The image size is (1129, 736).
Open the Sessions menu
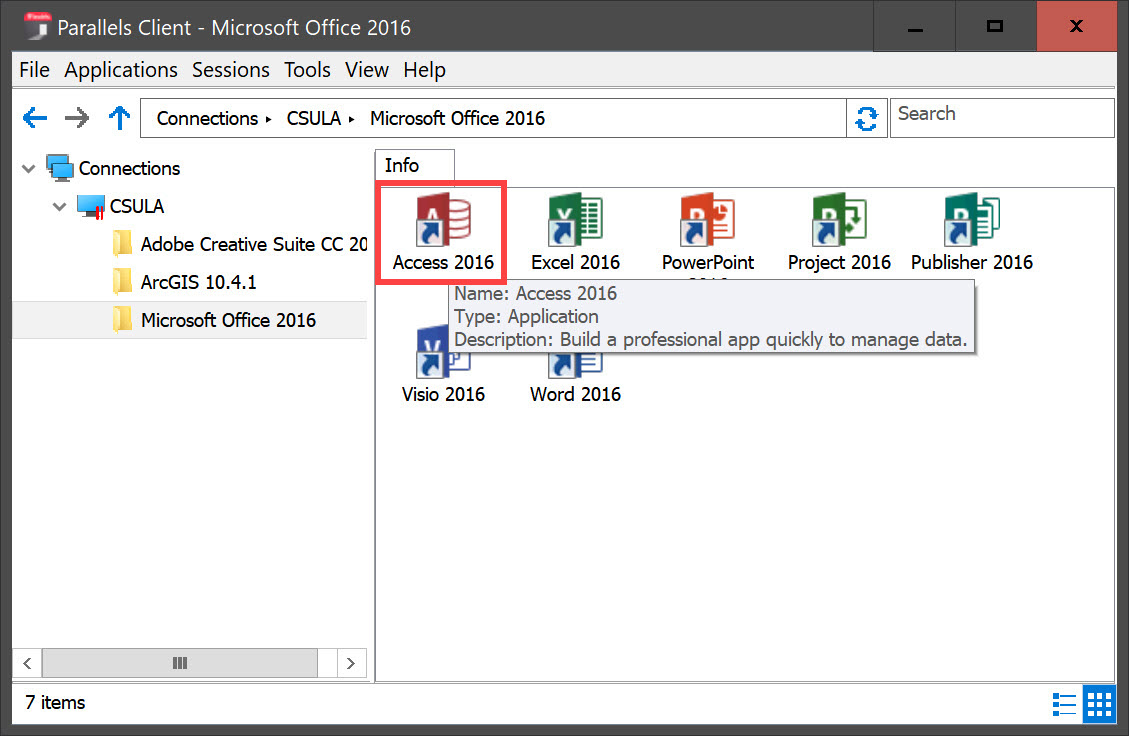click(230, 70)
